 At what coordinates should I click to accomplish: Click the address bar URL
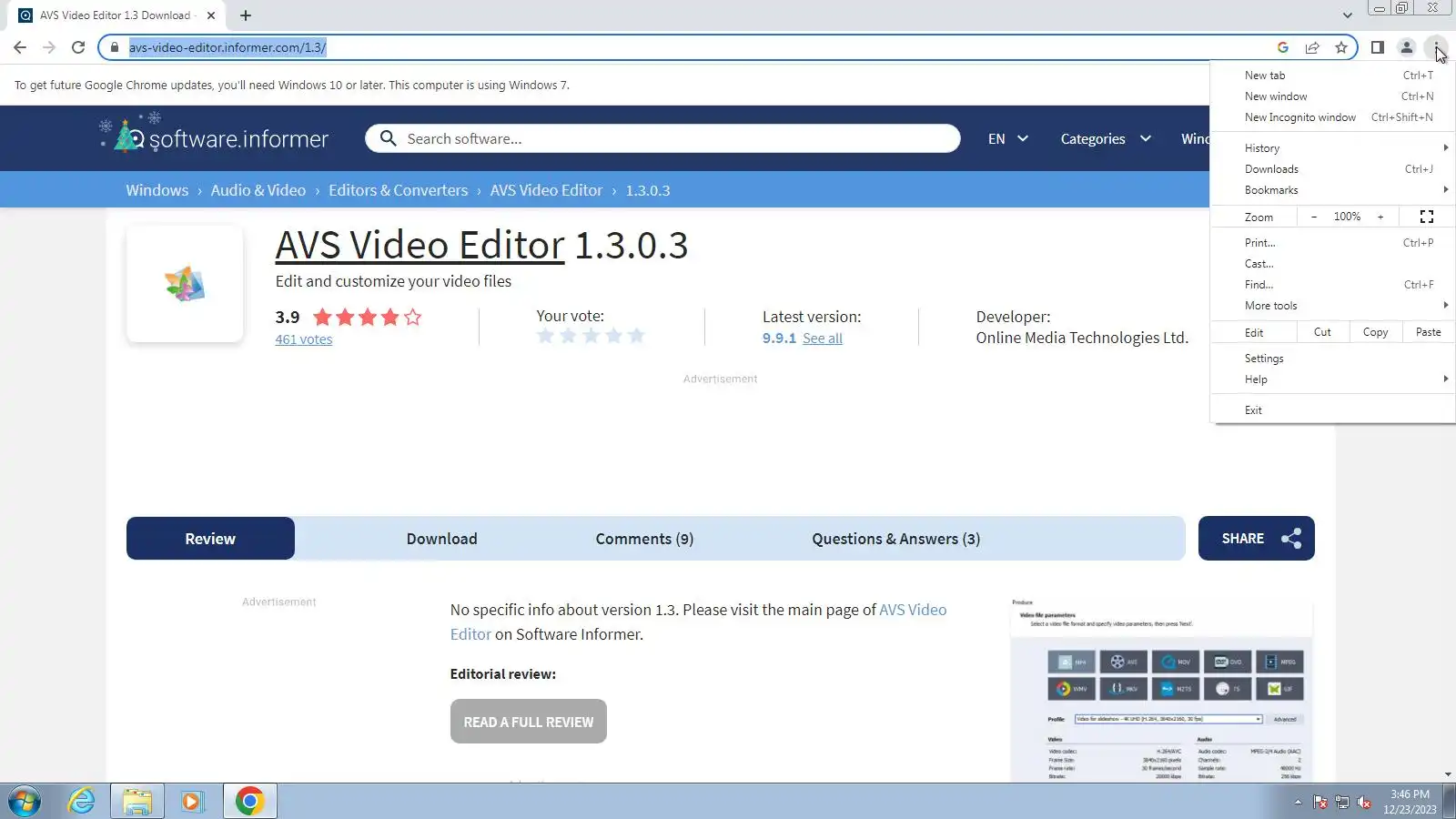227,47
